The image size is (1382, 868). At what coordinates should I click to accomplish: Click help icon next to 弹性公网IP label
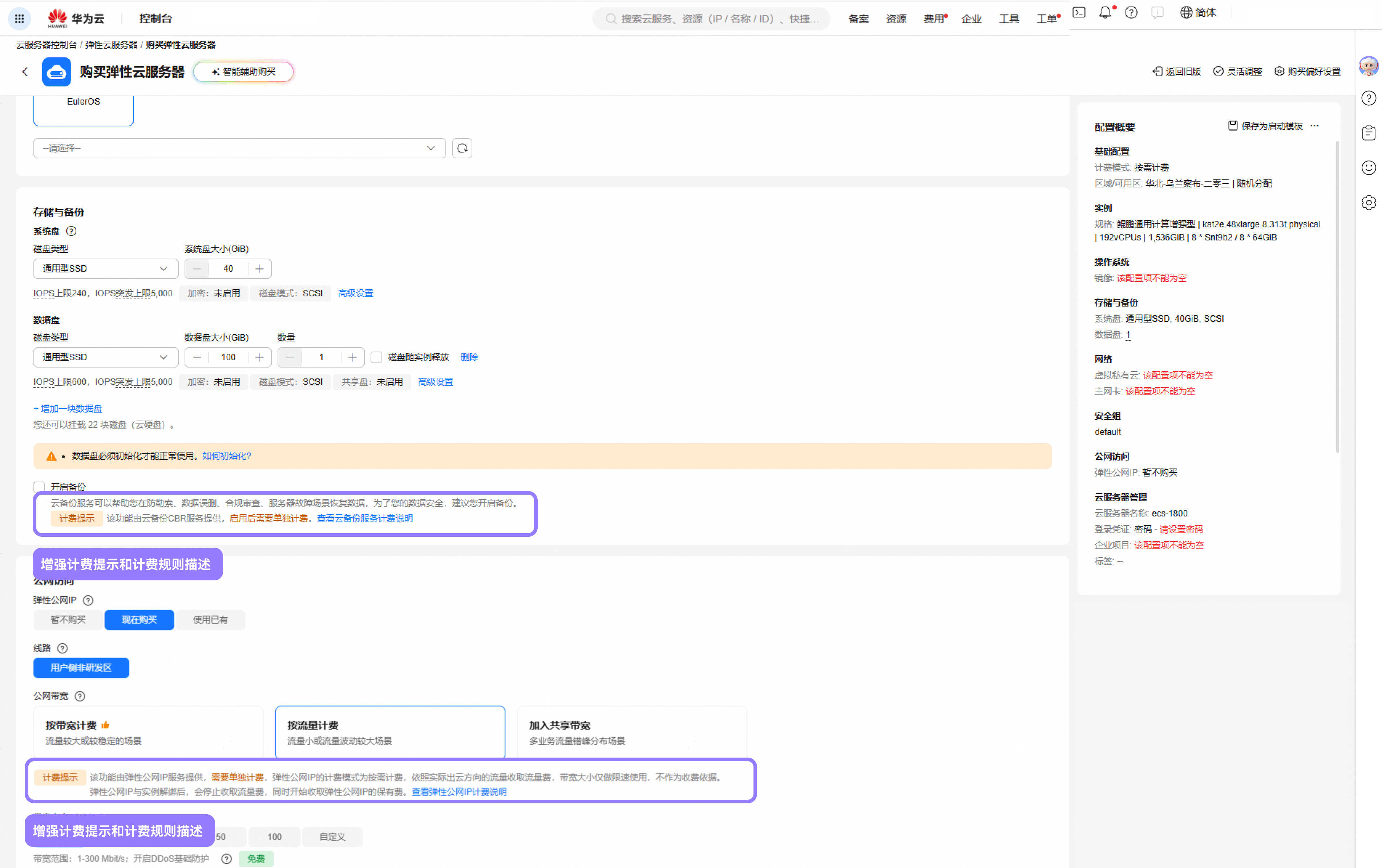tap(88, 600)
